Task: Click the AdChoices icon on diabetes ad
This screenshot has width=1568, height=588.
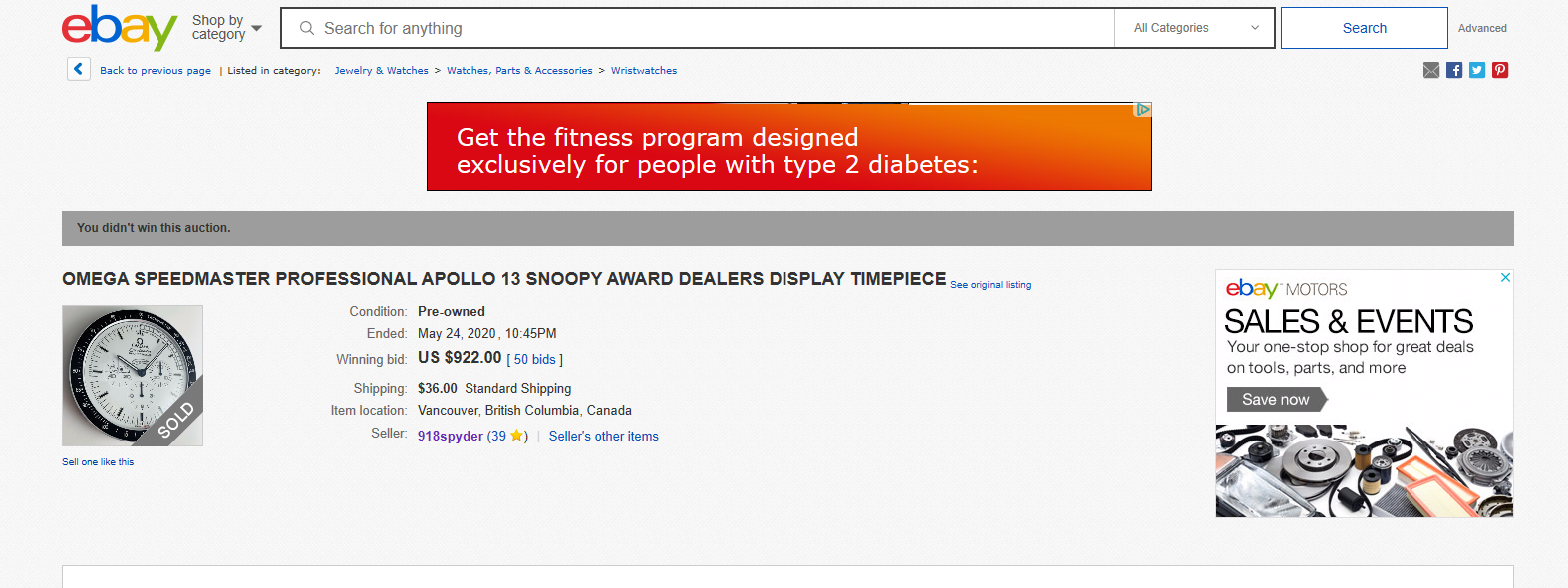Action: [1144, 109]
